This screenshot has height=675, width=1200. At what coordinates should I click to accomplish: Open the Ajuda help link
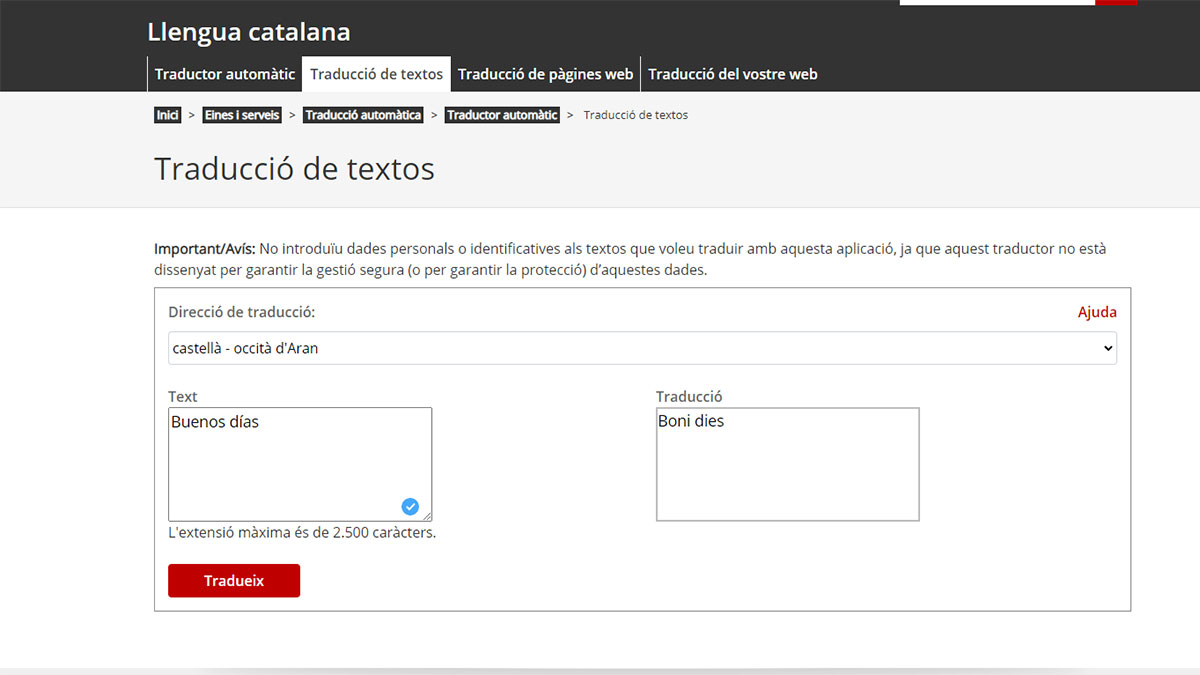pyautogui.click(x=1097, y=312)
